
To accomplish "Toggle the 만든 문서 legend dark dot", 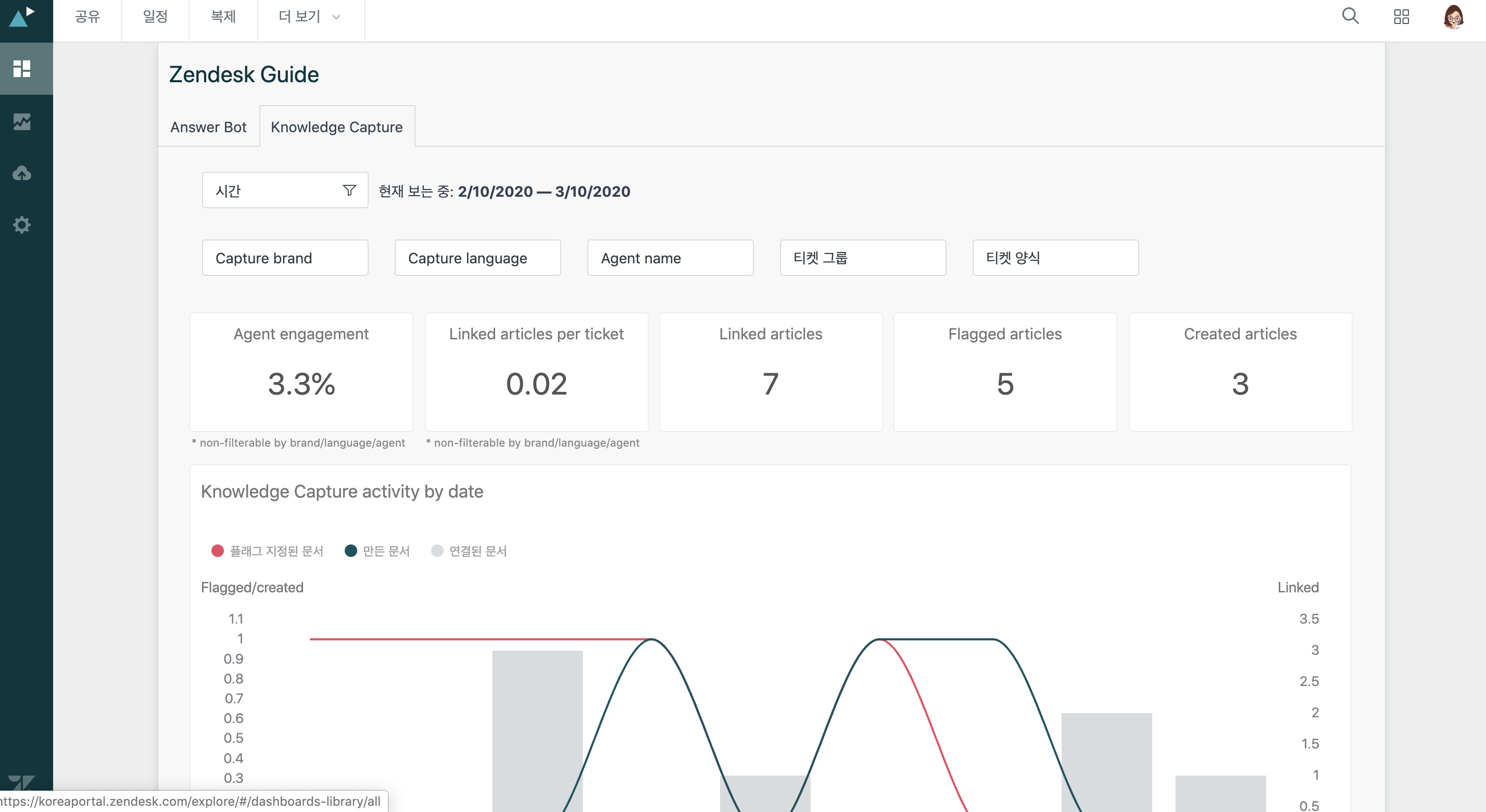I will pyautogui.click(x=351, y=551).
